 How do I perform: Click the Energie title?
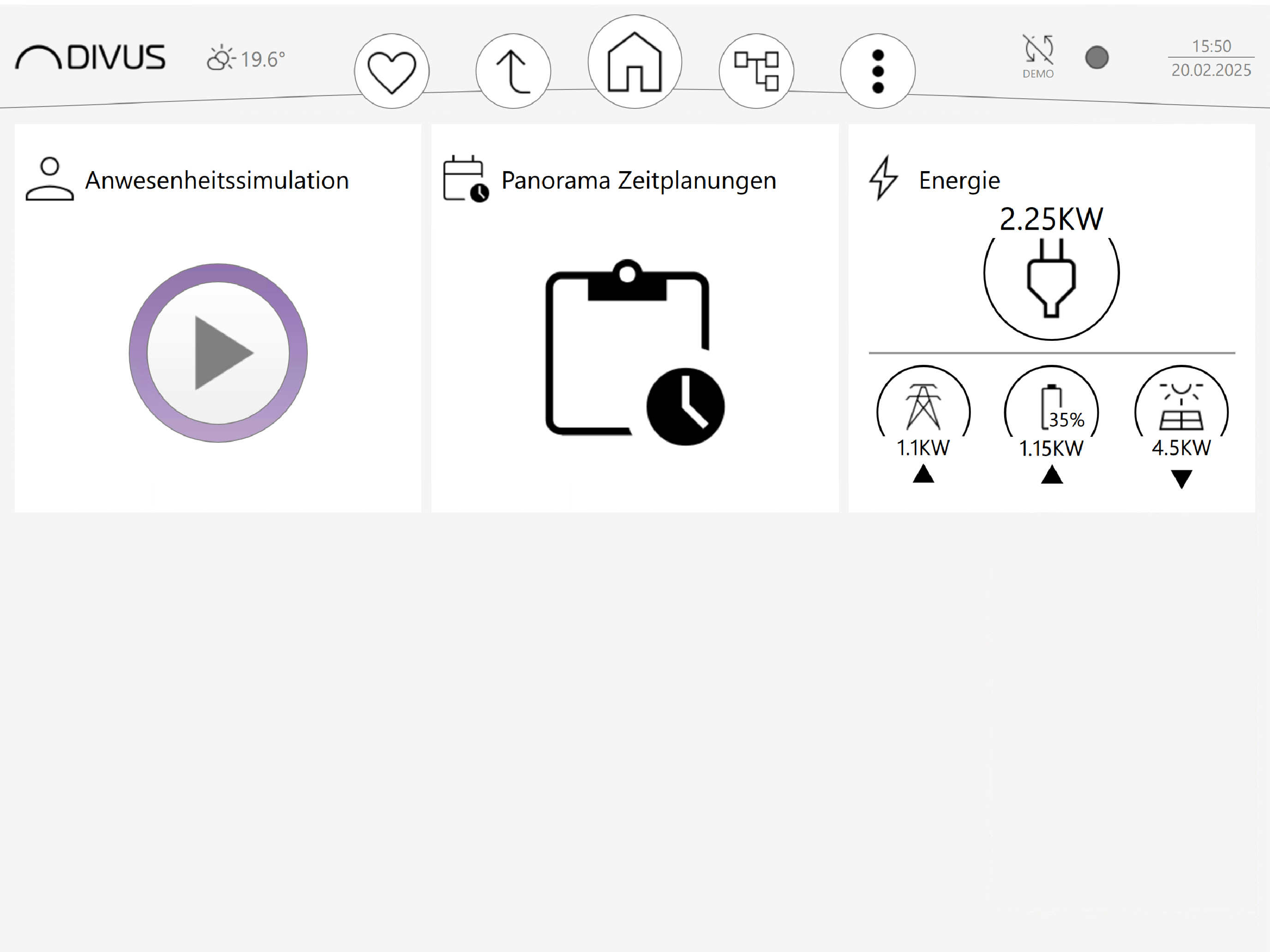(959, 181)
